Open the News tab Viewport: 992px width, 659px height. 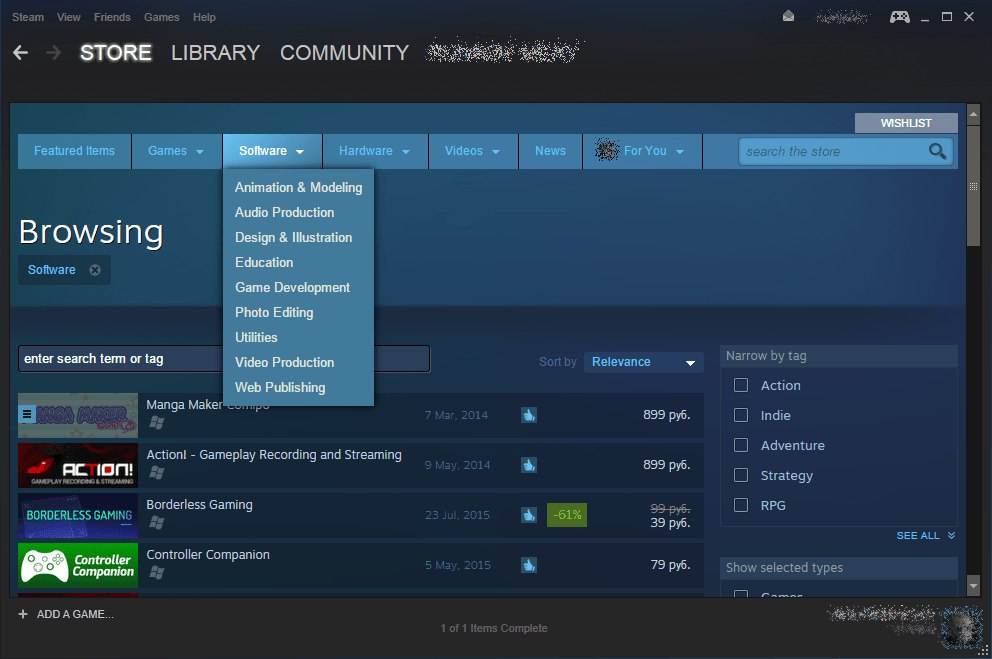tap(550, 151)
